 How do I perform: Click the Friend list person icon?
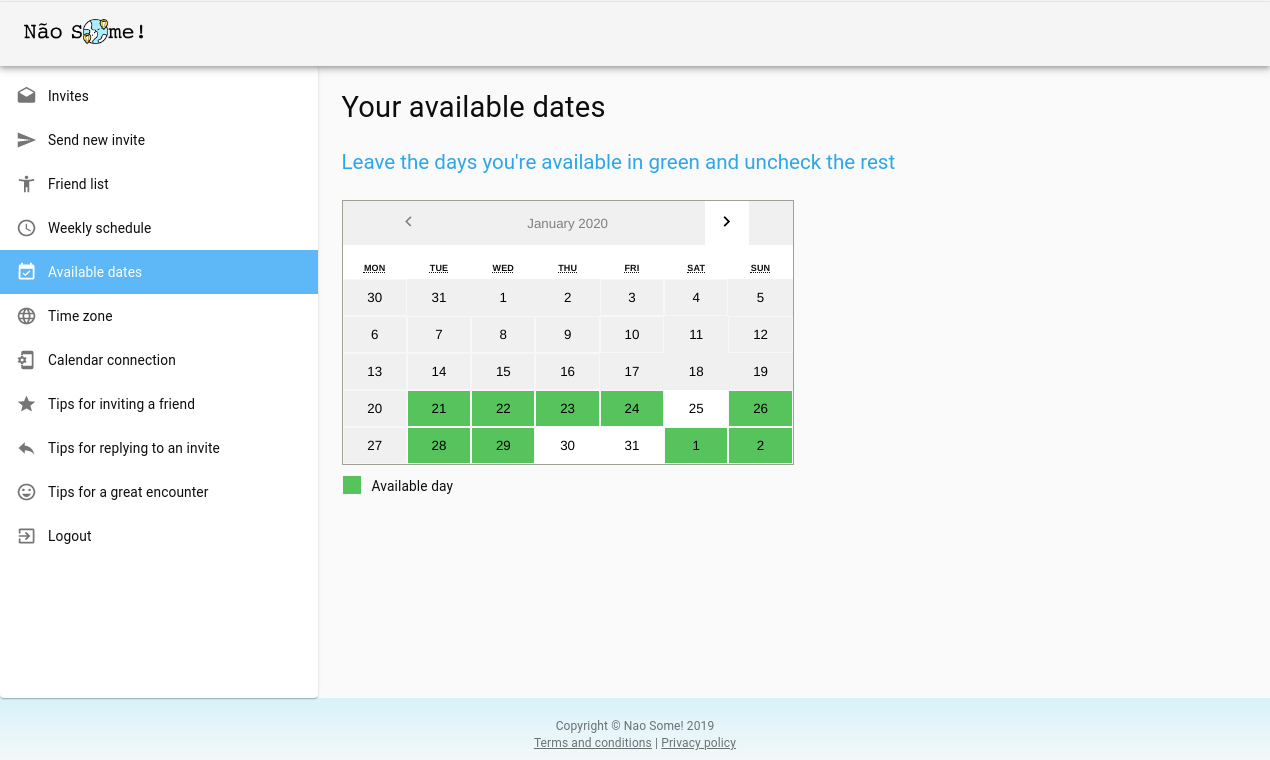[27, 184]
